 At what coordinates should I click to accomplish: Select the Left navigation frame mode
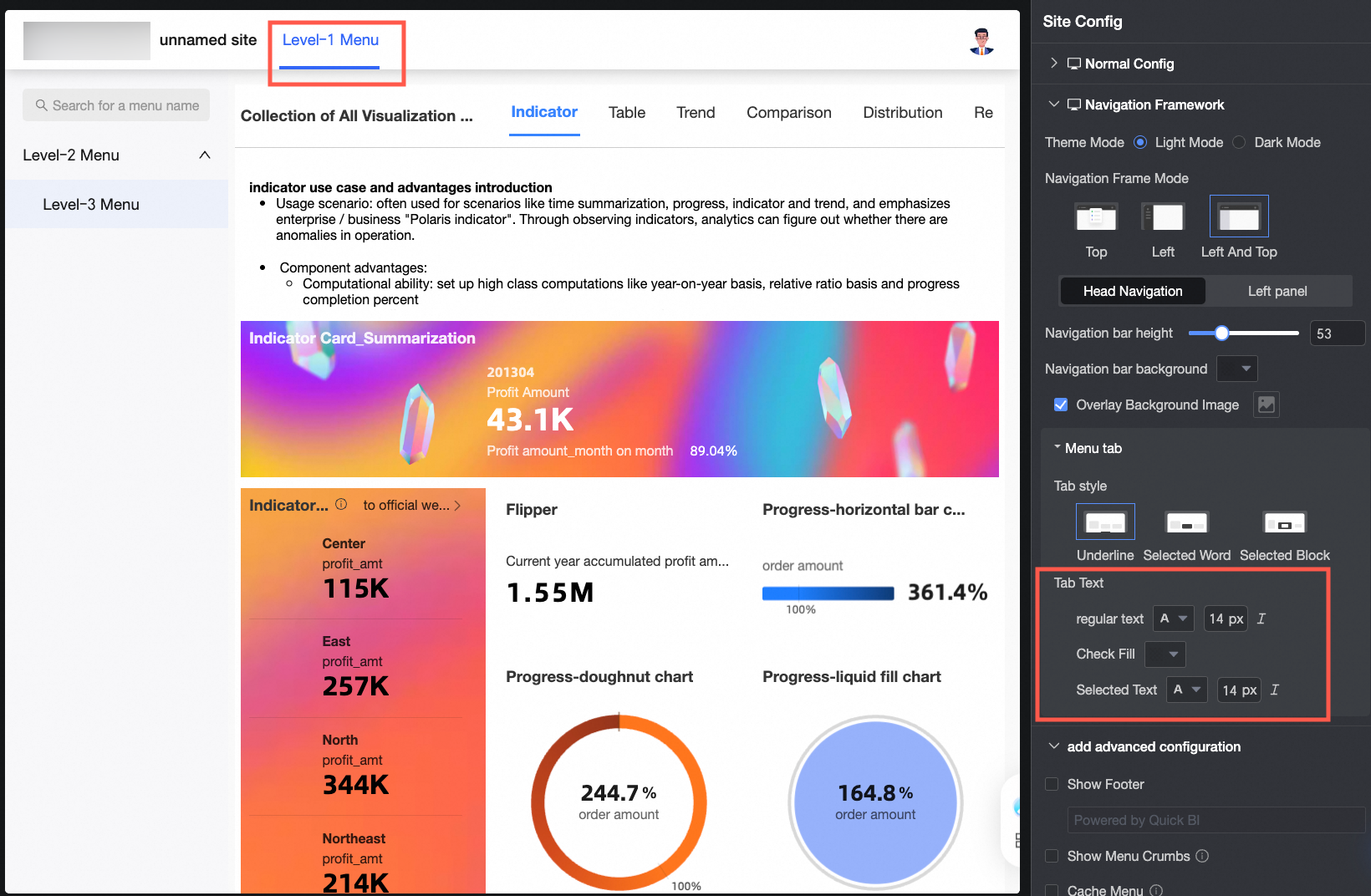1163,217
